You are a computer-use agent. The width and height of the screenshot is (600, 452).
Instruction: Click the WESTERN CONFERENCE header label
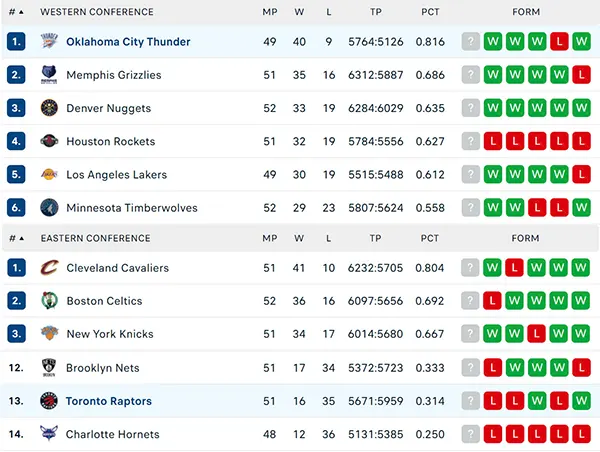(x=97, y=12)
